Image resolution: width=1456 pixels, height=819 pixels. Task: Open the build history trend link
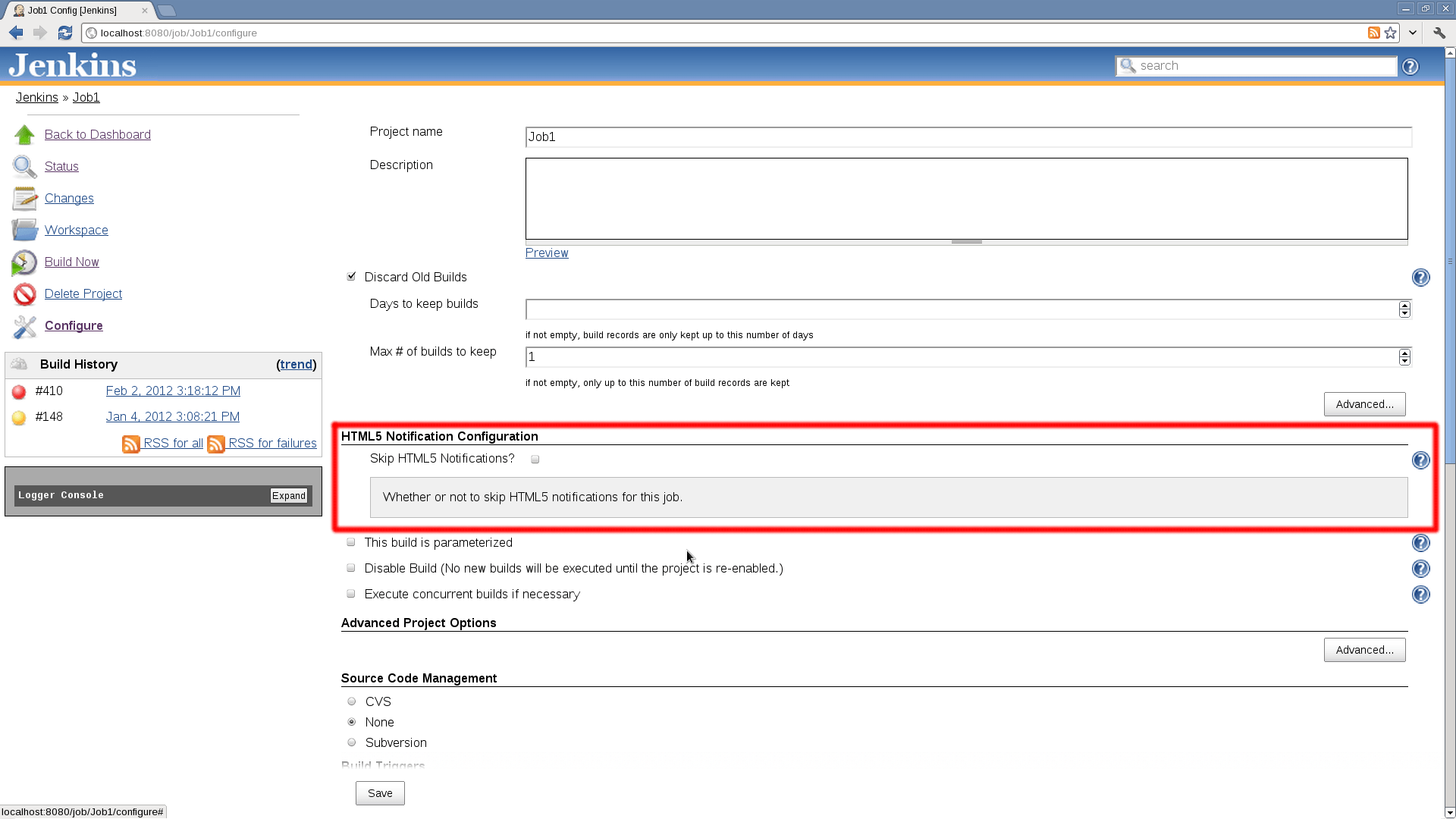pos(296,364)
